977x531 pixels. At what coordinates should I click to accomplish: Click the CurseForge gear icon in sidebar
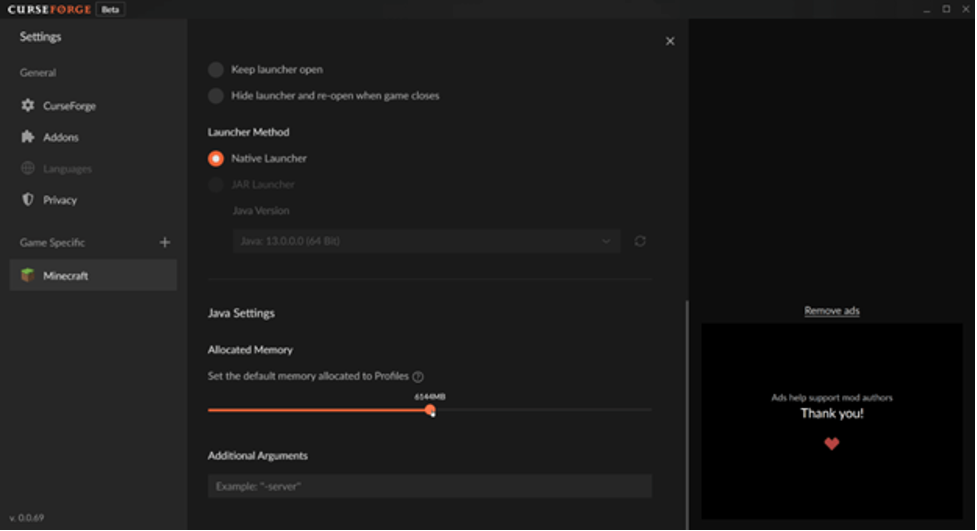click(x=28, y=105)
